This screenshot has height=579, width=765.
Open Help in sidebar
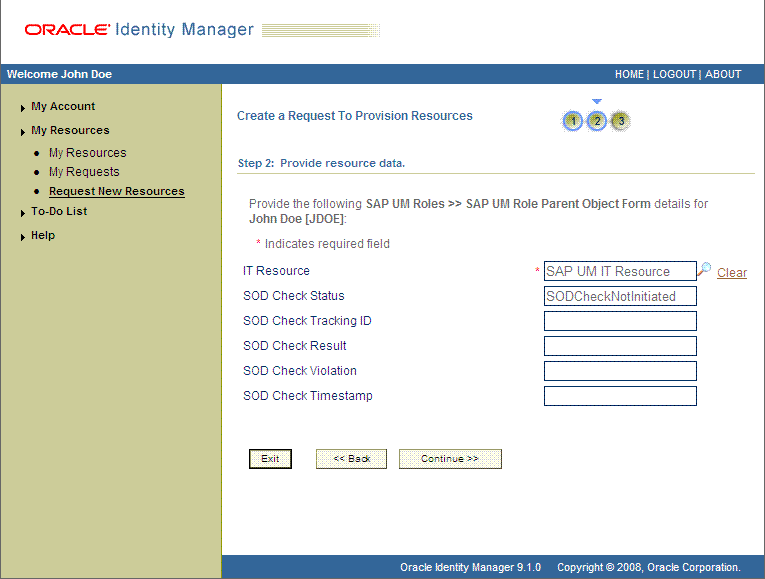43,235
